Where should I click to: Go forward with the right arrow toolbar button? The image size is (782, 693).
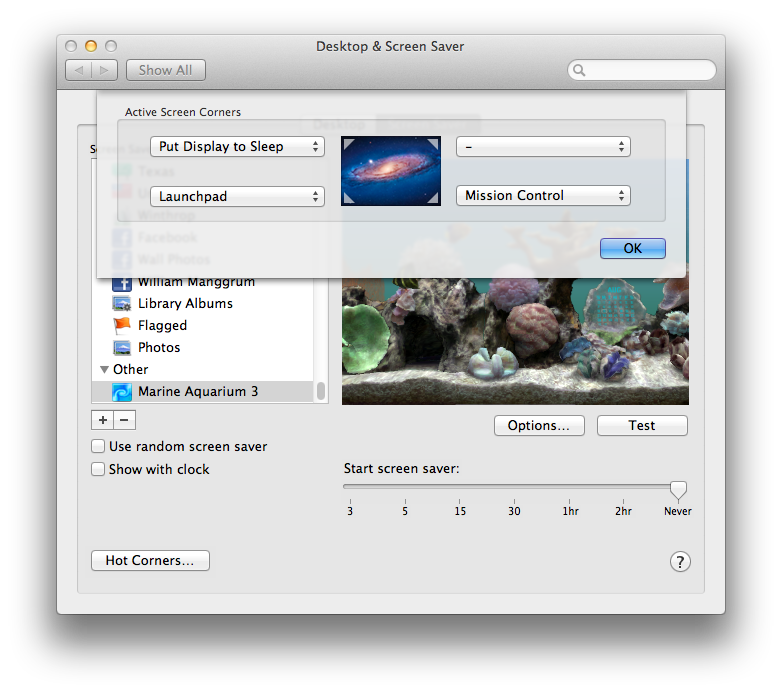(x=104, y=70)
